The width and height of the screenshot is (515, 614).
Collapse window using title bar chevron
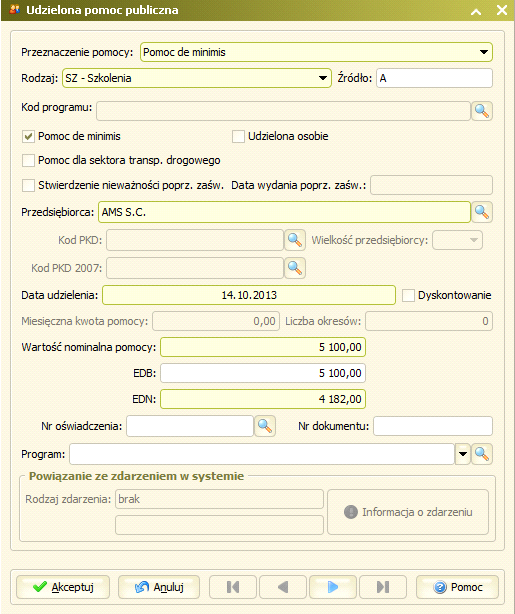point(476,11)
